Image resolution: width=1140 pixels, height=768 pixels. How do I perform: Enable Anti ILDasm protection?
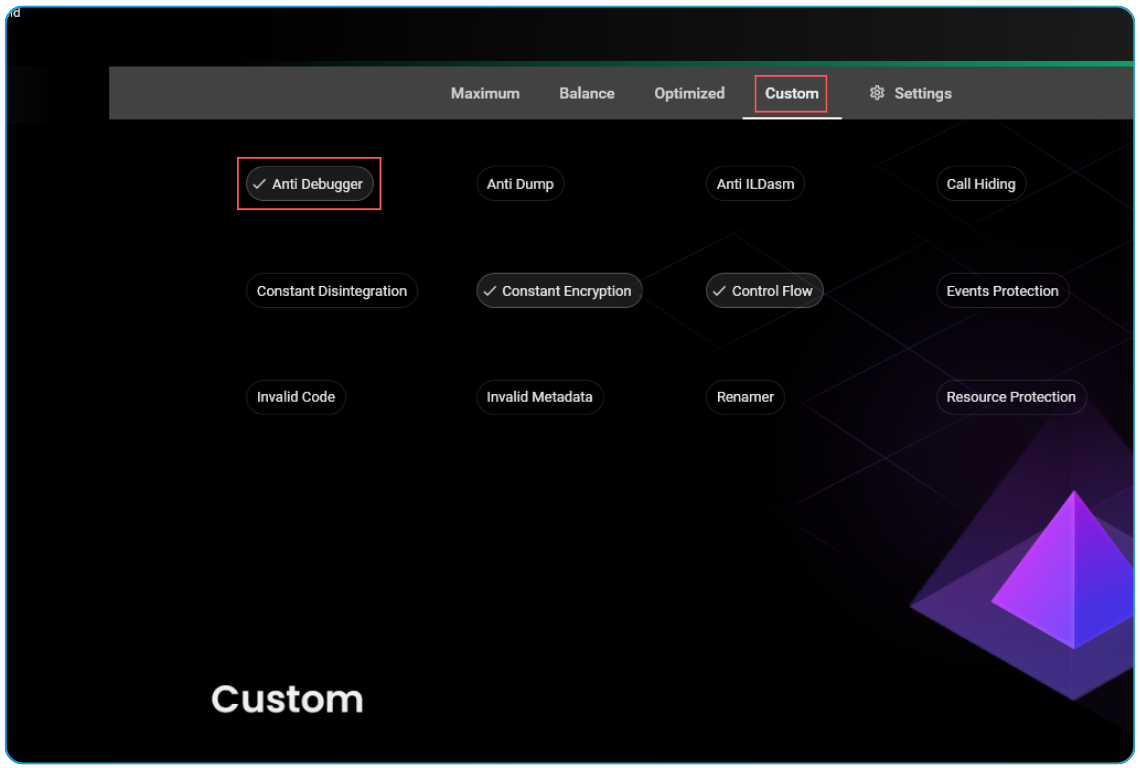(755, 183)
